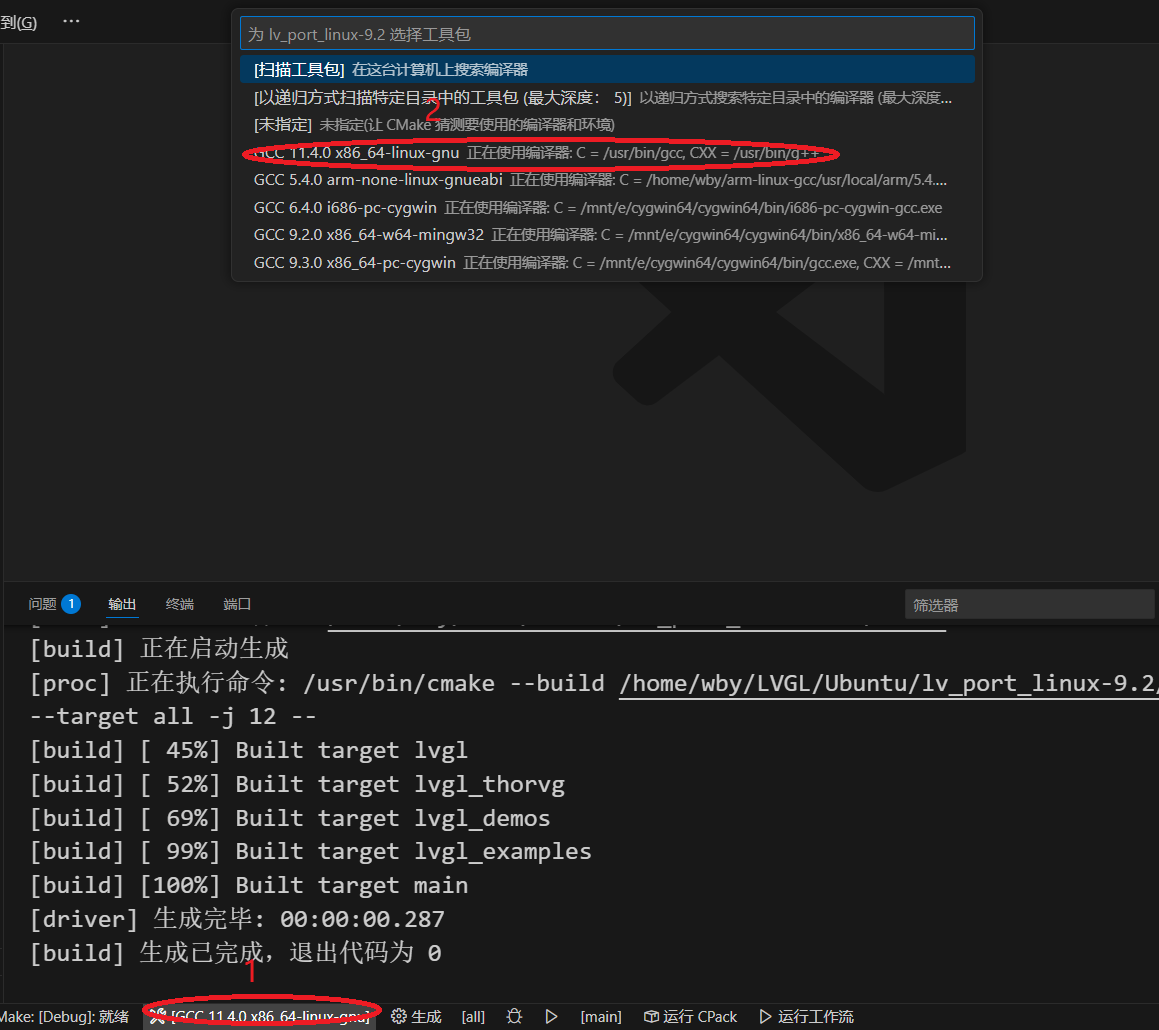Switch to the Output (输出) tab
This screenshot has width=1159, height=1030.
(x=122, y=604)
